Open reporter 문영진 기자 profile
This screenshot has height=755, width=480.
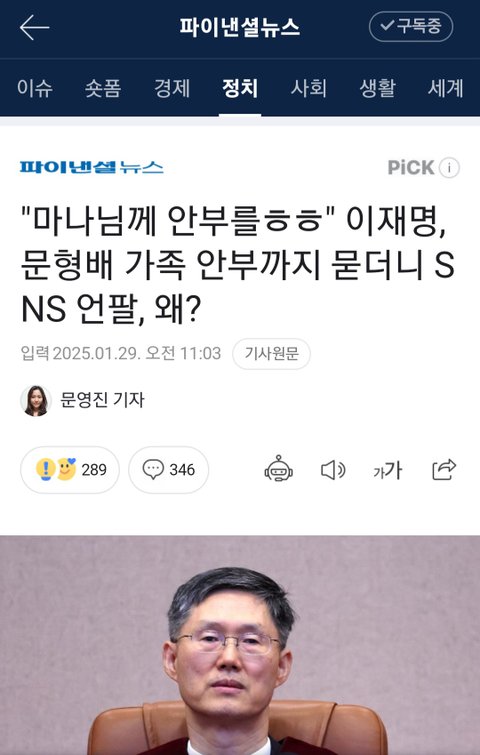[82, 400]
